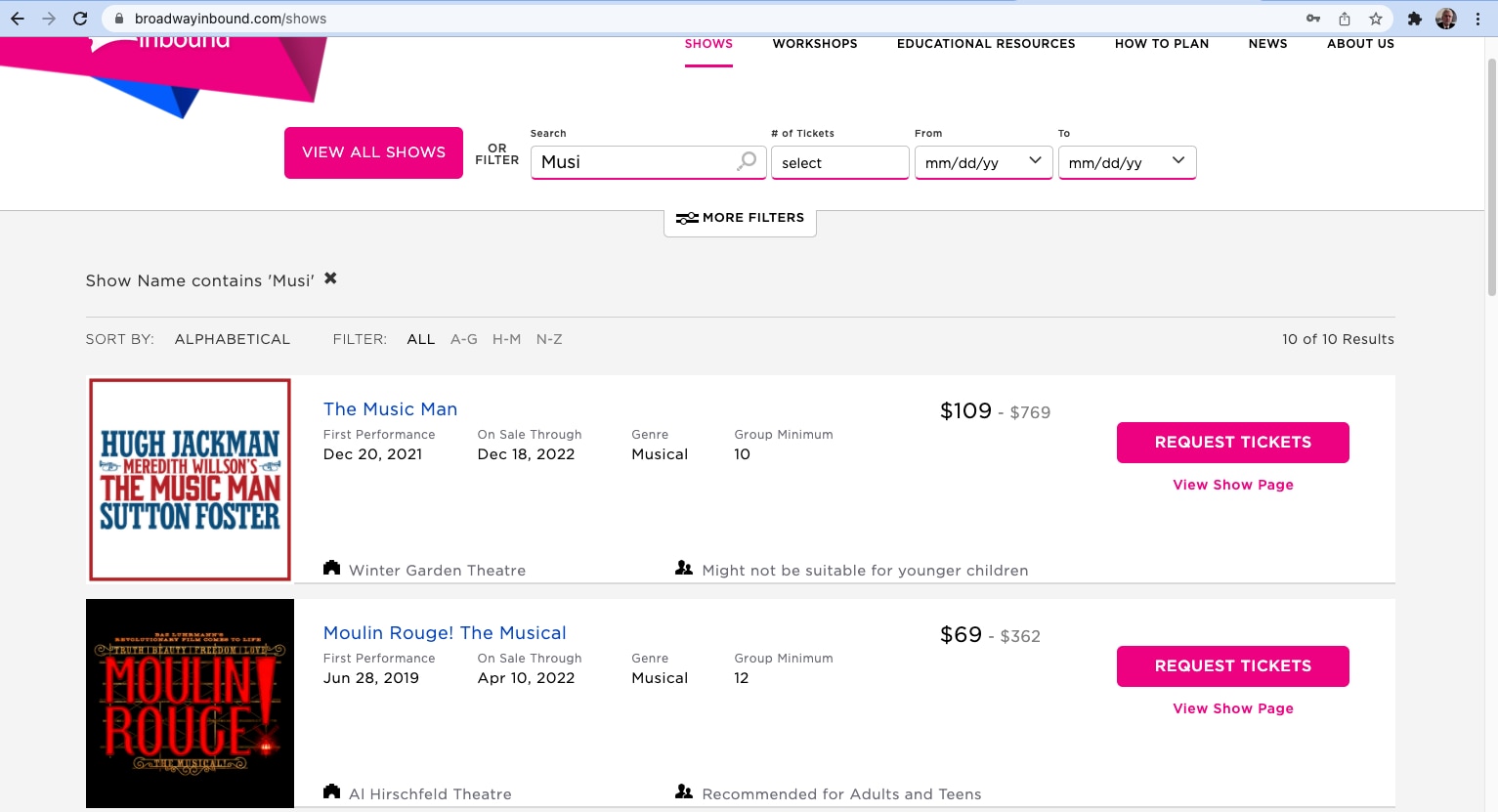Go back using the browser back arrow
The width and height of the screenshot is (1498, 812).
pos(18,19)
